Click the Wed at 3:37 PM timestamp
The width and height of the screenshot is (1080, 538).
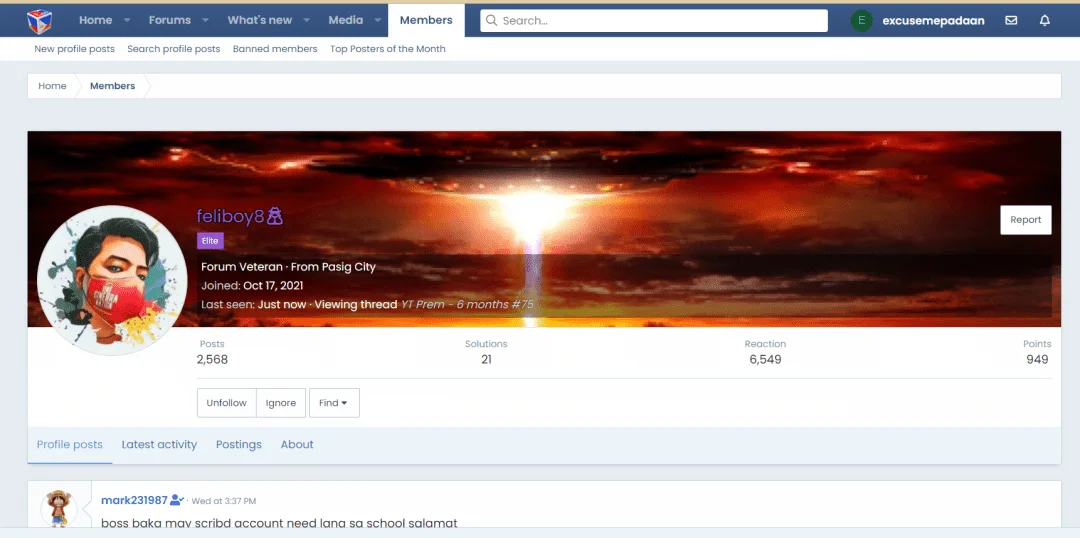(224, 501)
